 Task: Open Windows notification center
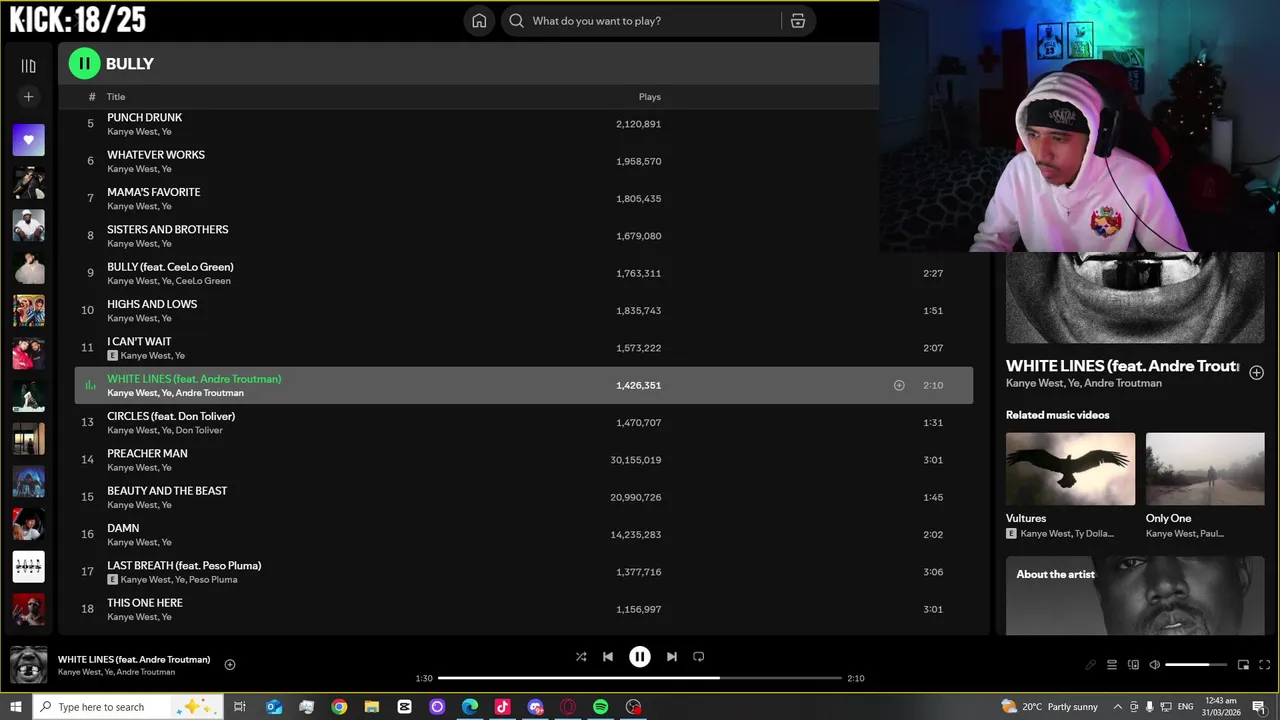pyautogui.click(x=1259, y=707)
